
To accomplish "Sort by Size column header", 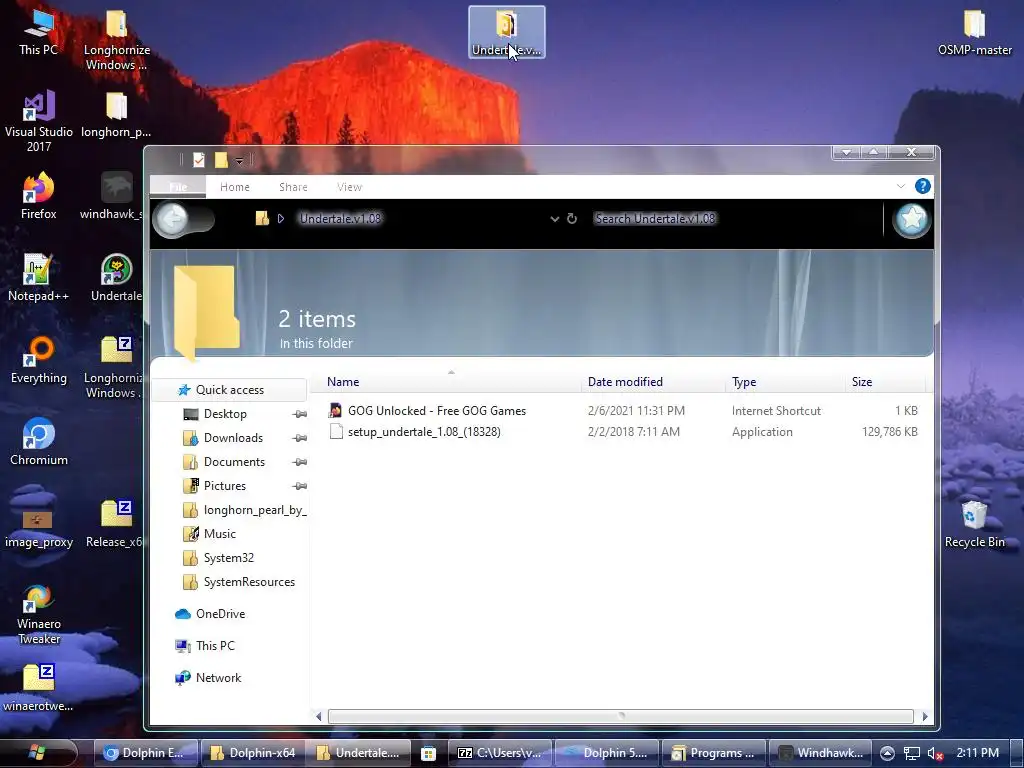I will point(886,382).
